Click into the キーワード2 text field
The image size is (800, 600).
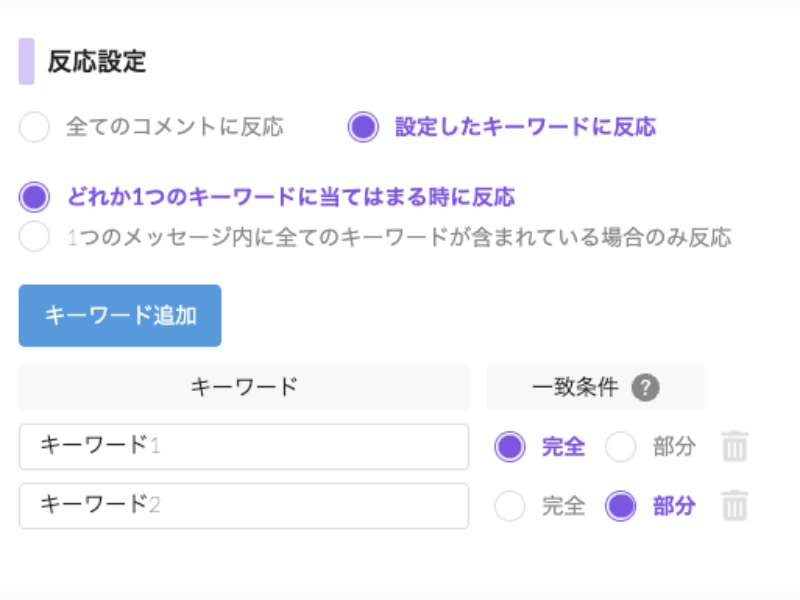243,506
